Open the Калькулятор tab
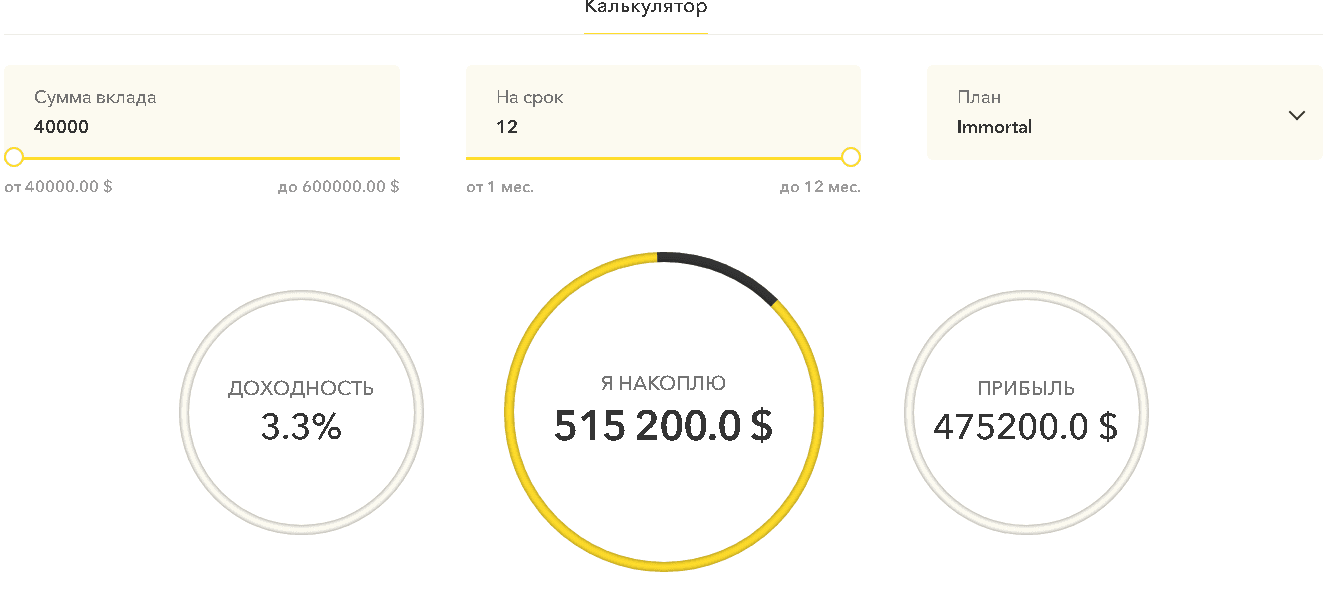The width and height of the screenshot is (1324, 608). point(646,9)
